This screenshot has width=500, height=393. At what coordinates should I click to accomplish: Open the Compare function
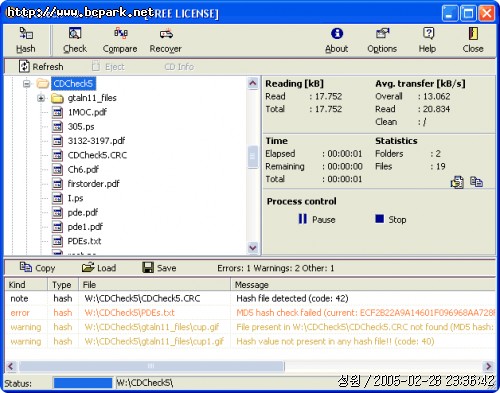[120, 40]
